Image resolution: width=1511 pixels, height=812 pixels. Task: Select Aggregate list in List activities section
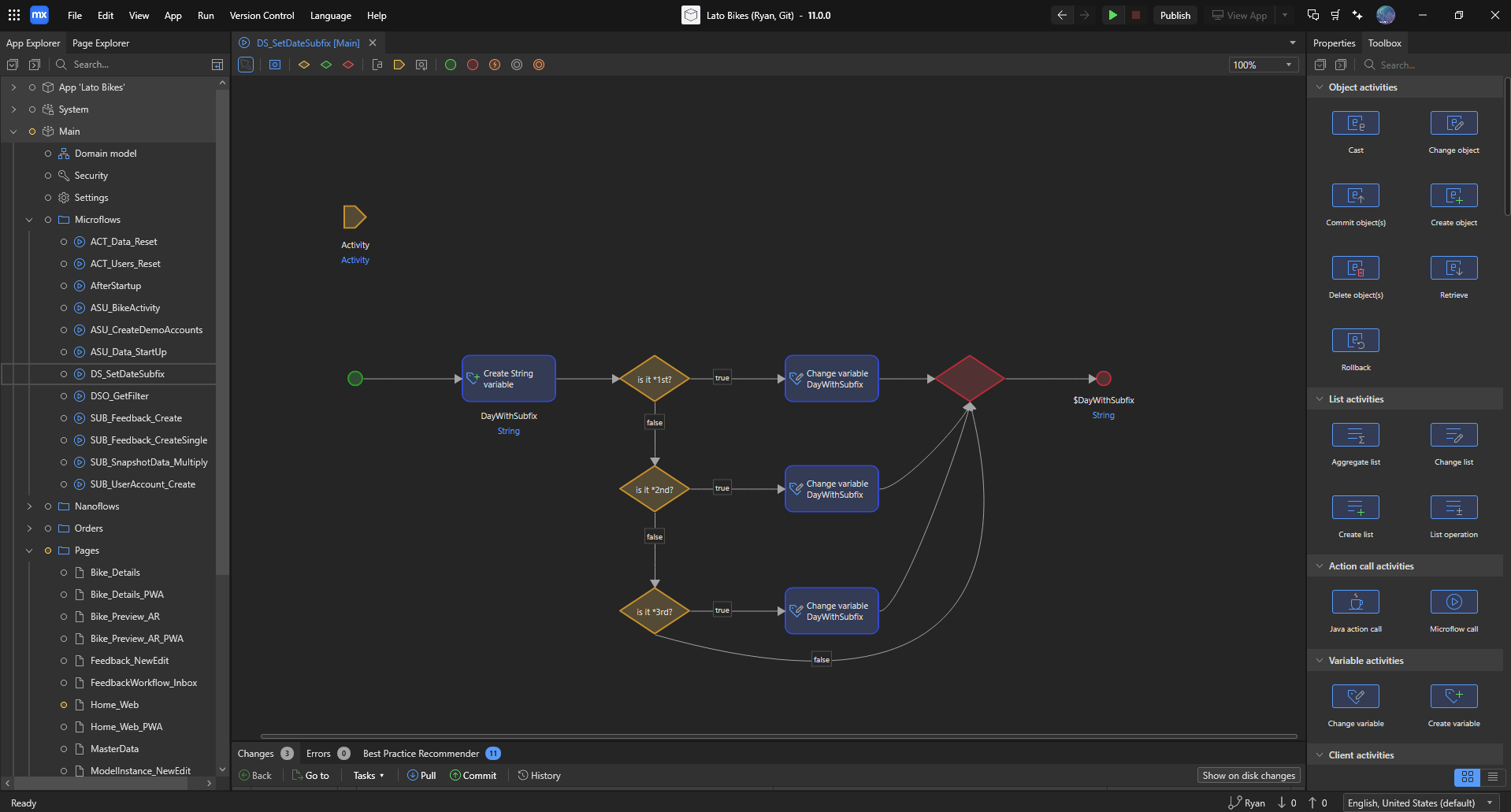(x=1355, y=435)
